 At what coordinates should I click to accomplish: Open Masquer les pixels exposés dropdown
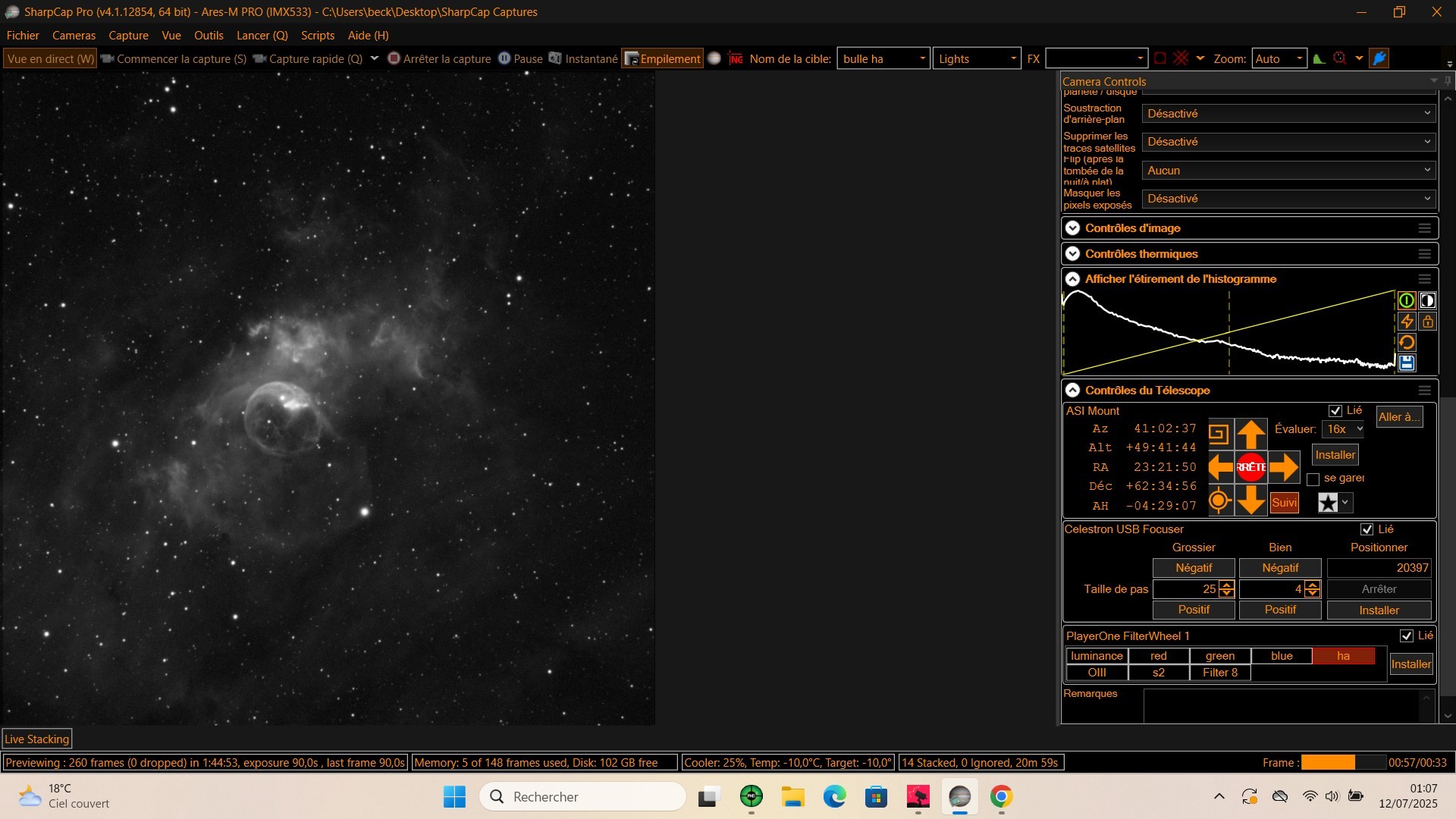[1289, 199]
